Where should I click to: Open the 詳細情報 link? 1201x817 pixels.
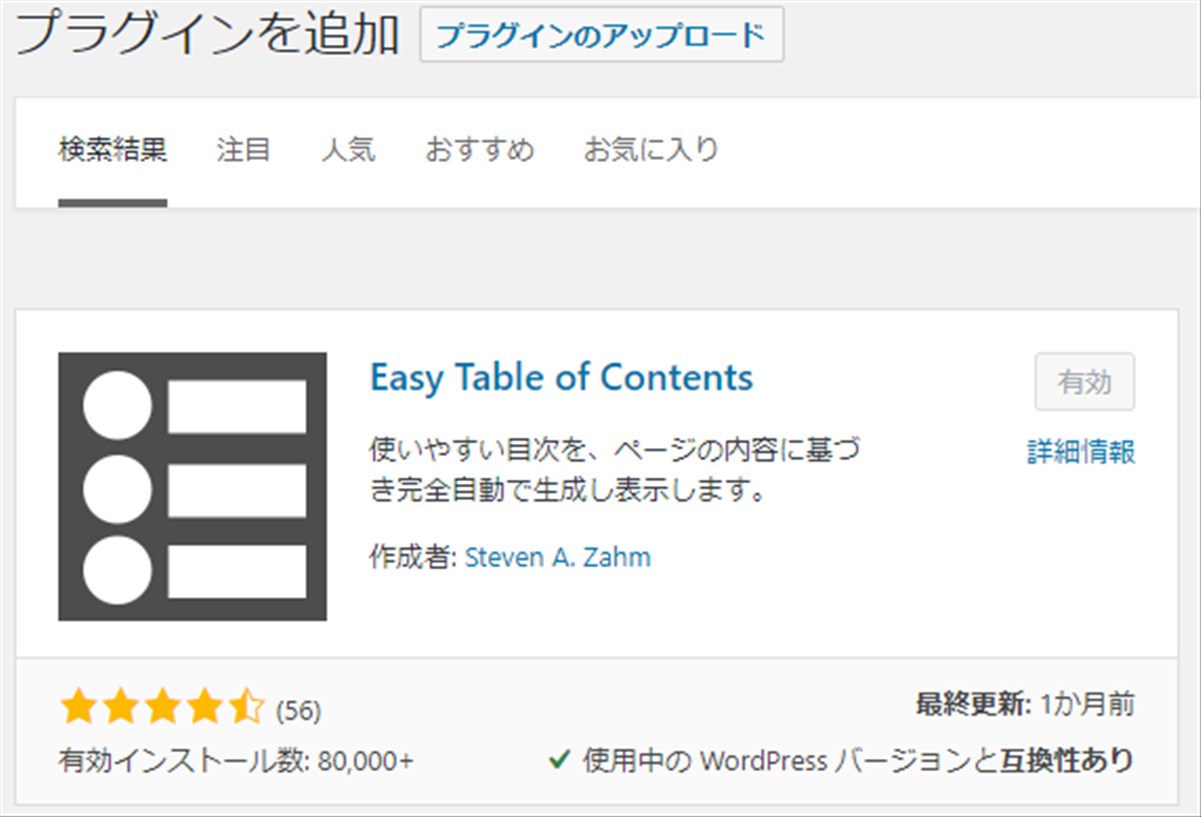point(1081,452)
